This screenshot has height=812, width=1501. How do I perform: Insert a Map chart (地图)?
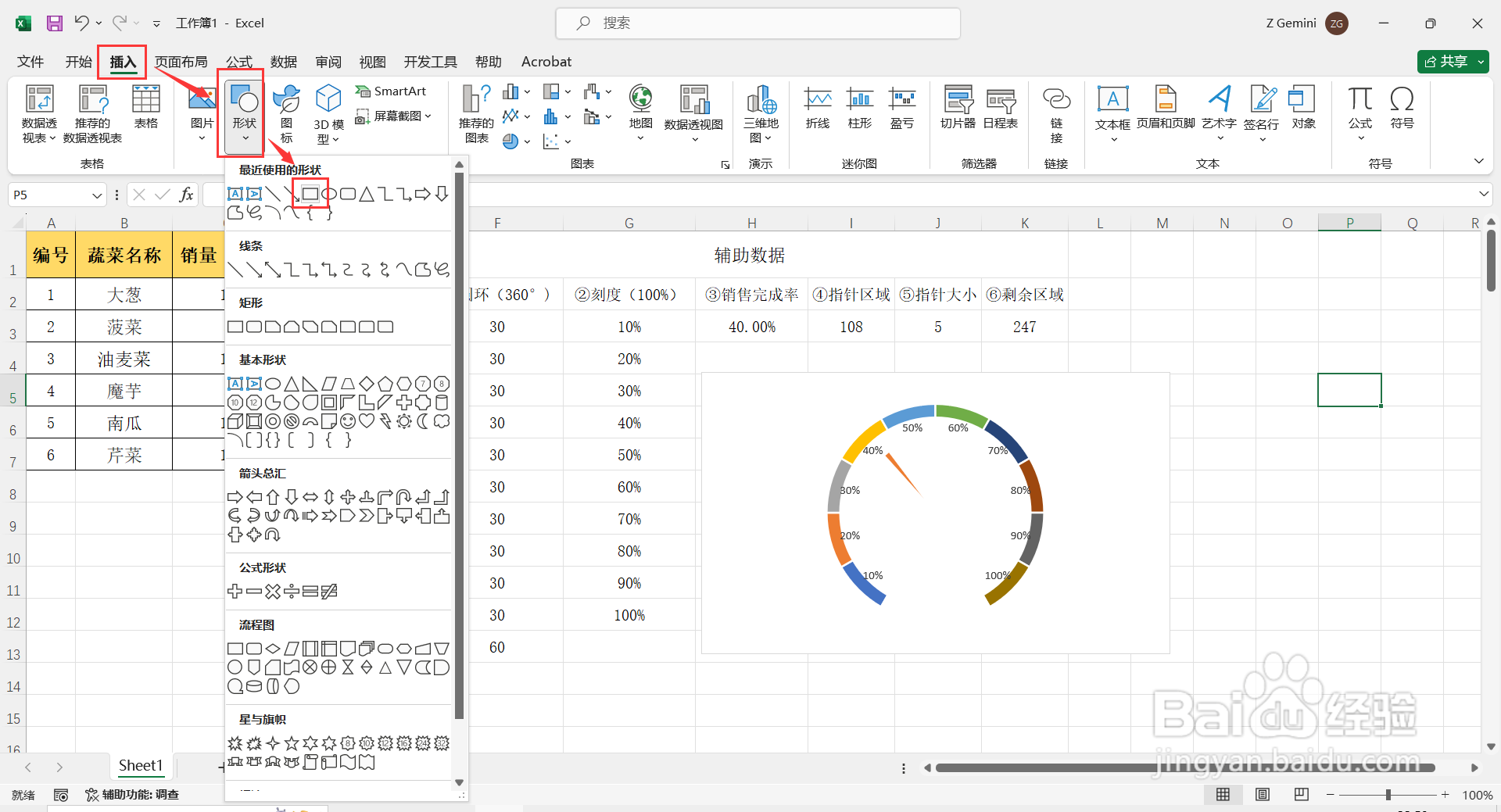640,114
